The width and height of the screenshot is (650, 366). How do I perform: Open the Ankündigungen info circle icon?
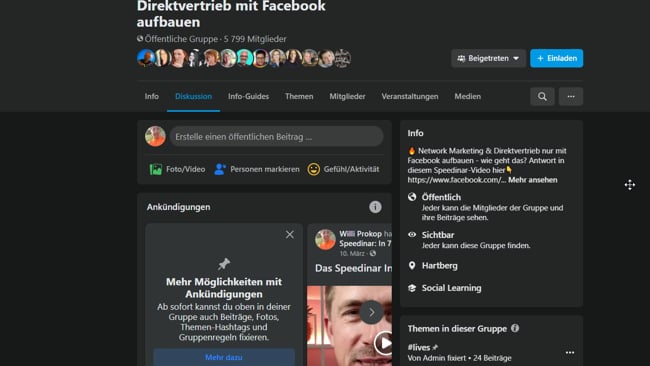[375, 207]
